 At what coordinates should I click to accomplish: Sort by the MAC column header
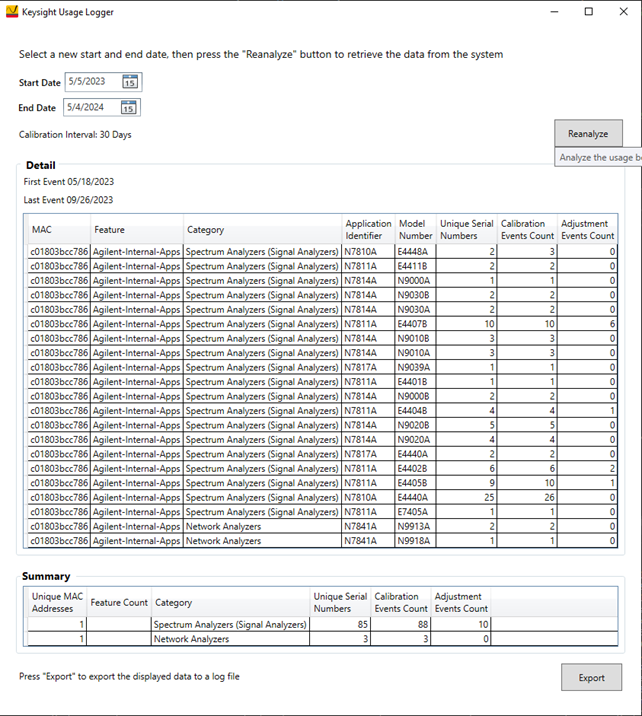coord(59,230)
